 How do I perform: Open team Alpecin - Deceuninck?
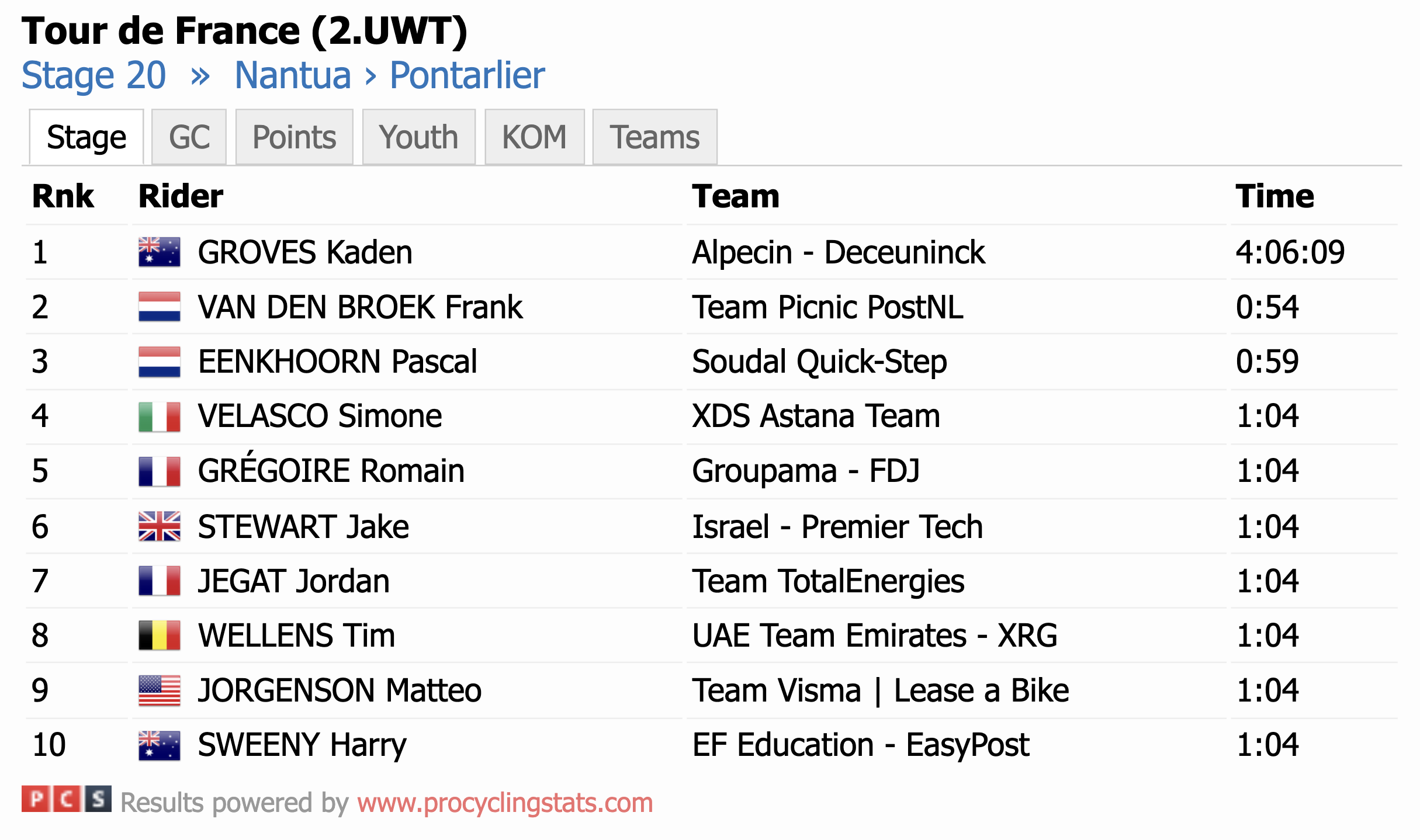tap(839, 252)
